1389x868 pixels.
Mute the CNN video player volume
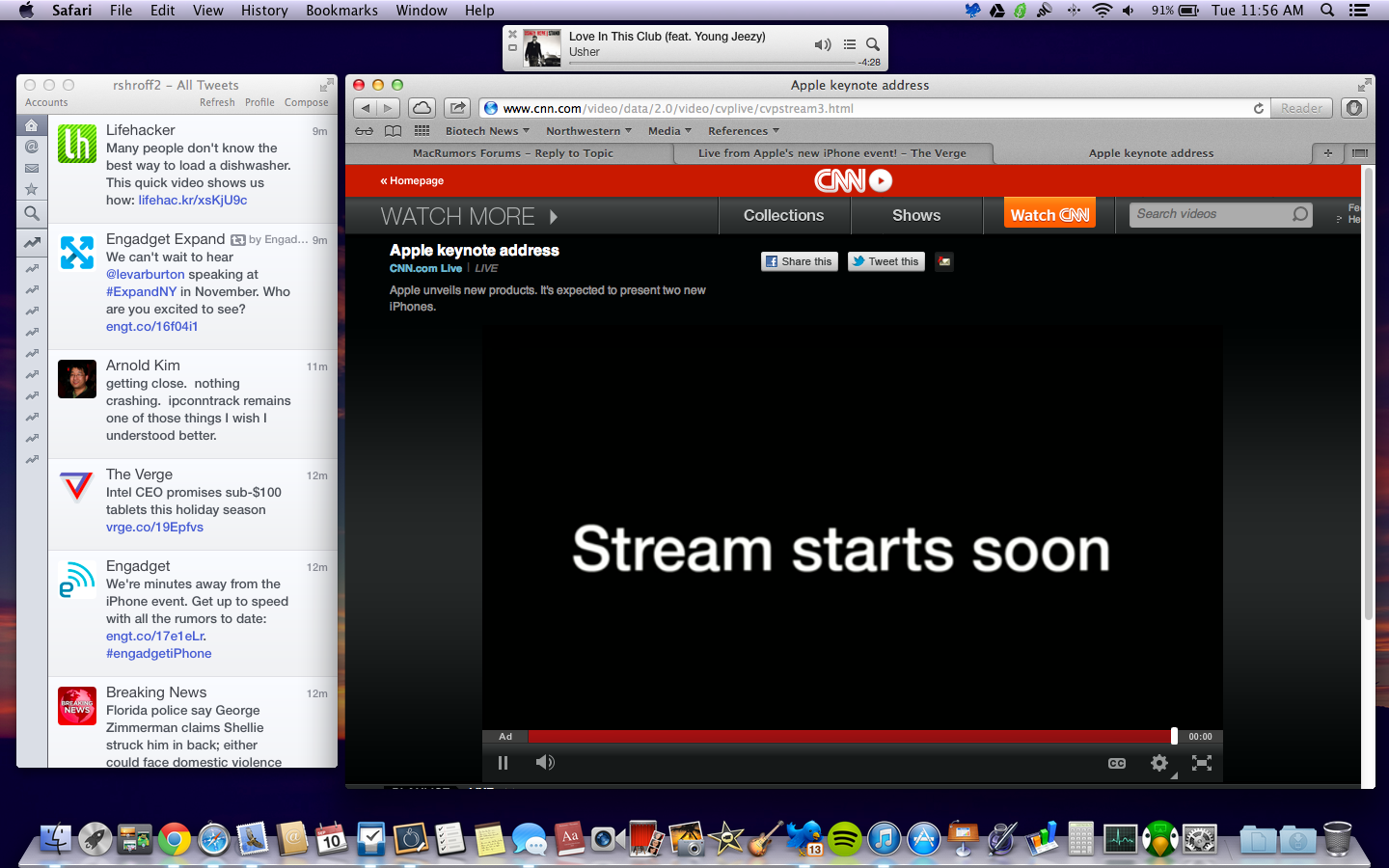545,763
